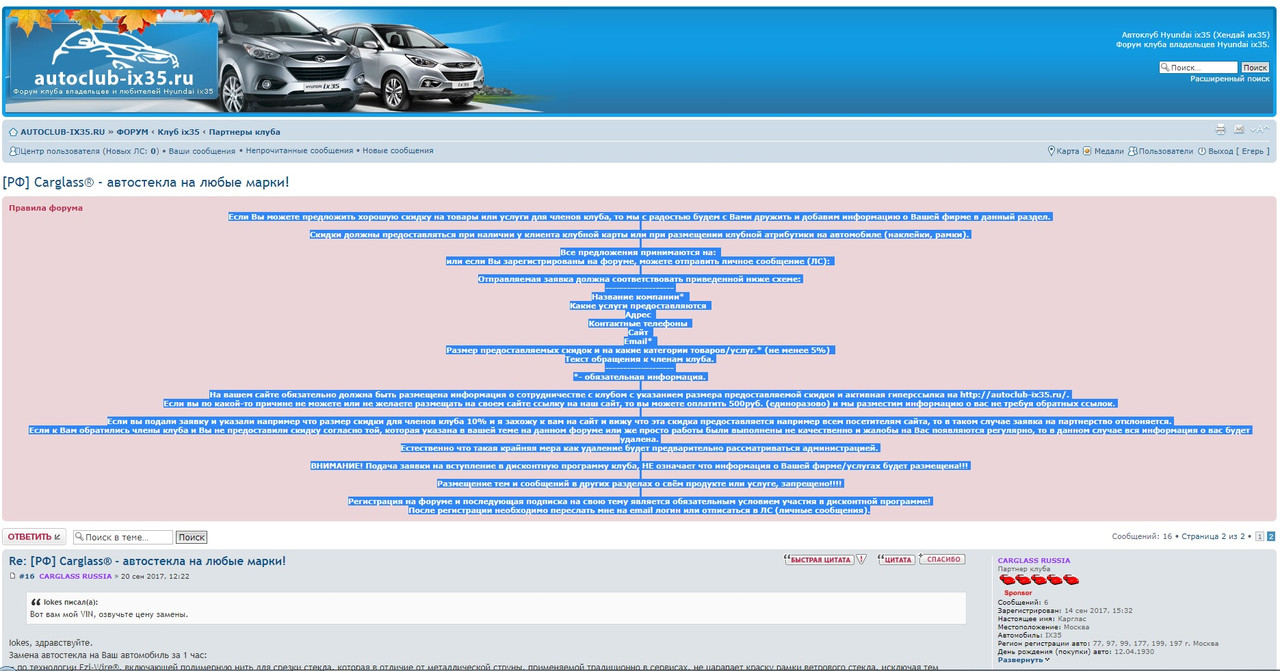
Task: Open the AUTOCLUB-IX35.RU breadcrumb home link
Action: (62, 132)
